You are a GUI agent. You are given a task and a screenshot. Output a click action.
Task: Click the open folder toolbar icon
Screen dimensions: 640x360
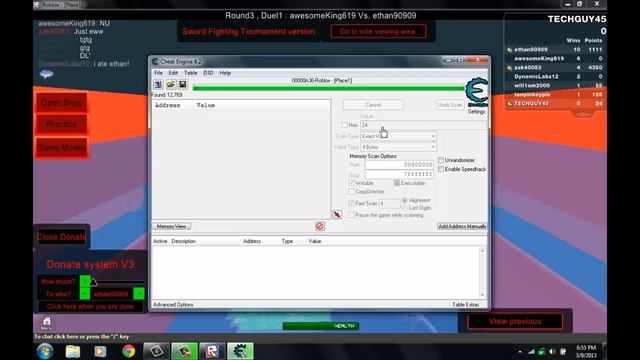(x=171, y=84)
